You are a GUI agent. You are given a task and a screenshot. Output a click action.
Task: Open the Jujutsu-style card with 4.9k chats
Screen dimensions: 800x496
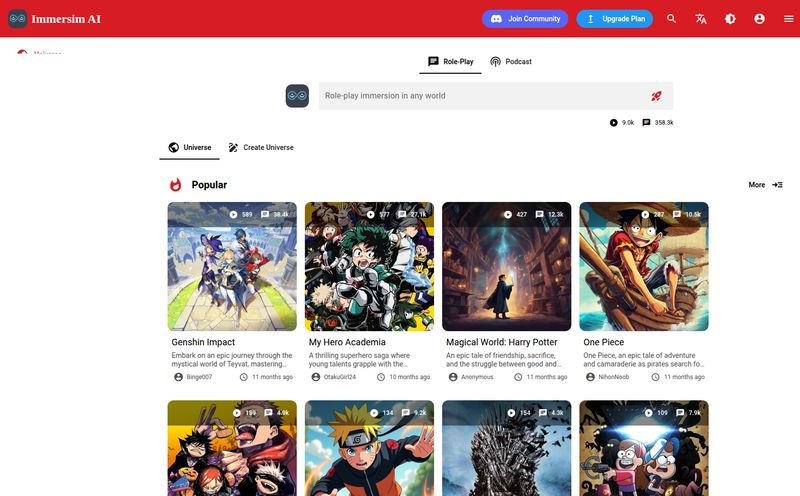(232, 448)
